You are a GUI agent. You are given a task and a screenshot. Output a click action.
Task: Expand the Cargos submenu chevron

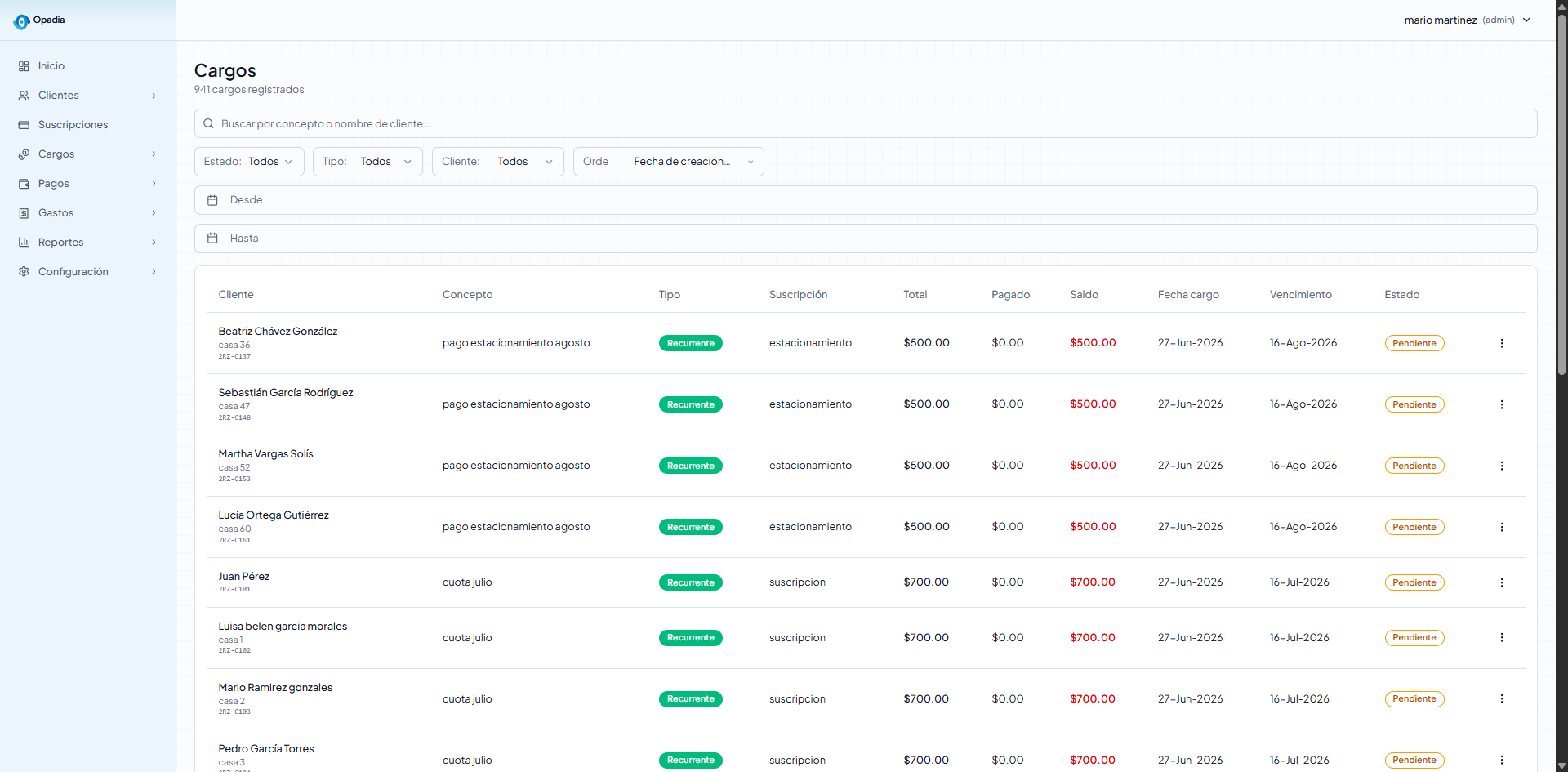point(154,154)
